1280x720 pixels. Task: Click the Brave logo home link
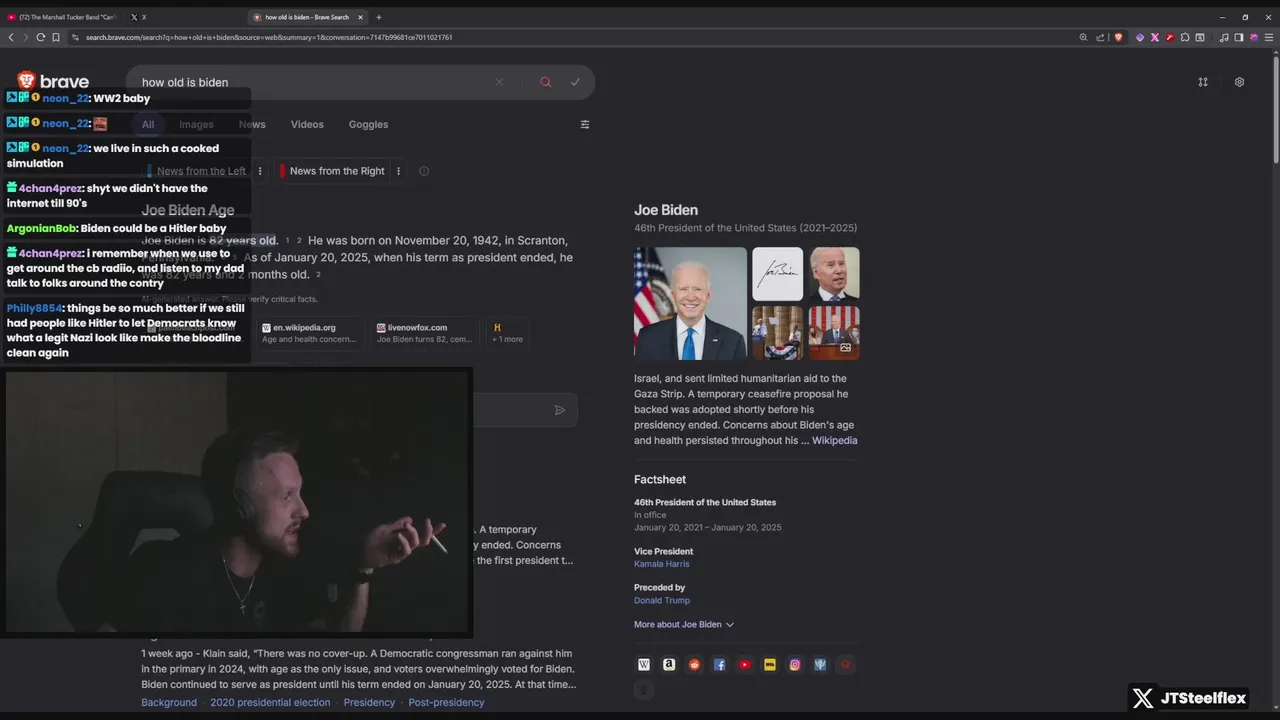click(x=53, y=82)
